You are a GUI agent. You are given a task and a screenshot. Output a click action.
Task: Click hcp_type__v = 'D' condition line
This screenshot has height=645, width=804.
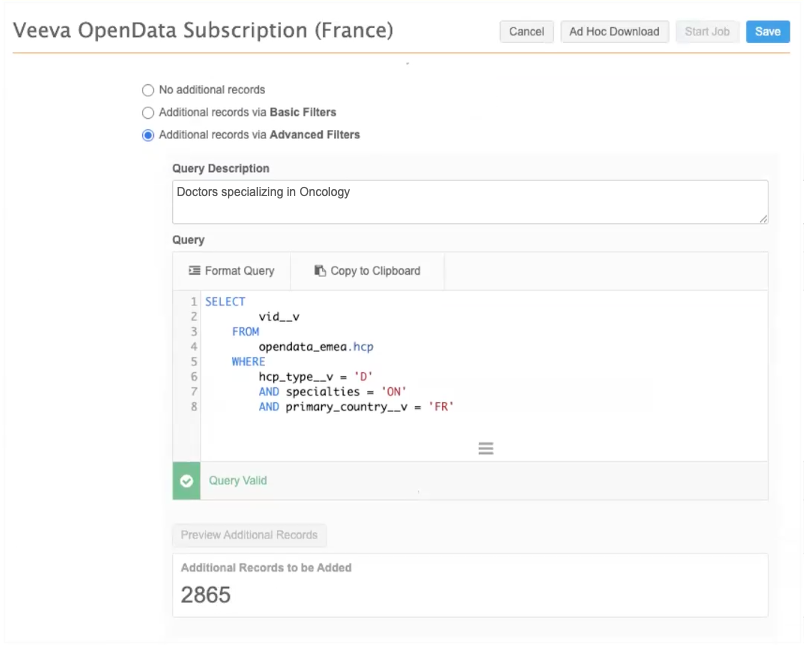[x=315, y=377]
